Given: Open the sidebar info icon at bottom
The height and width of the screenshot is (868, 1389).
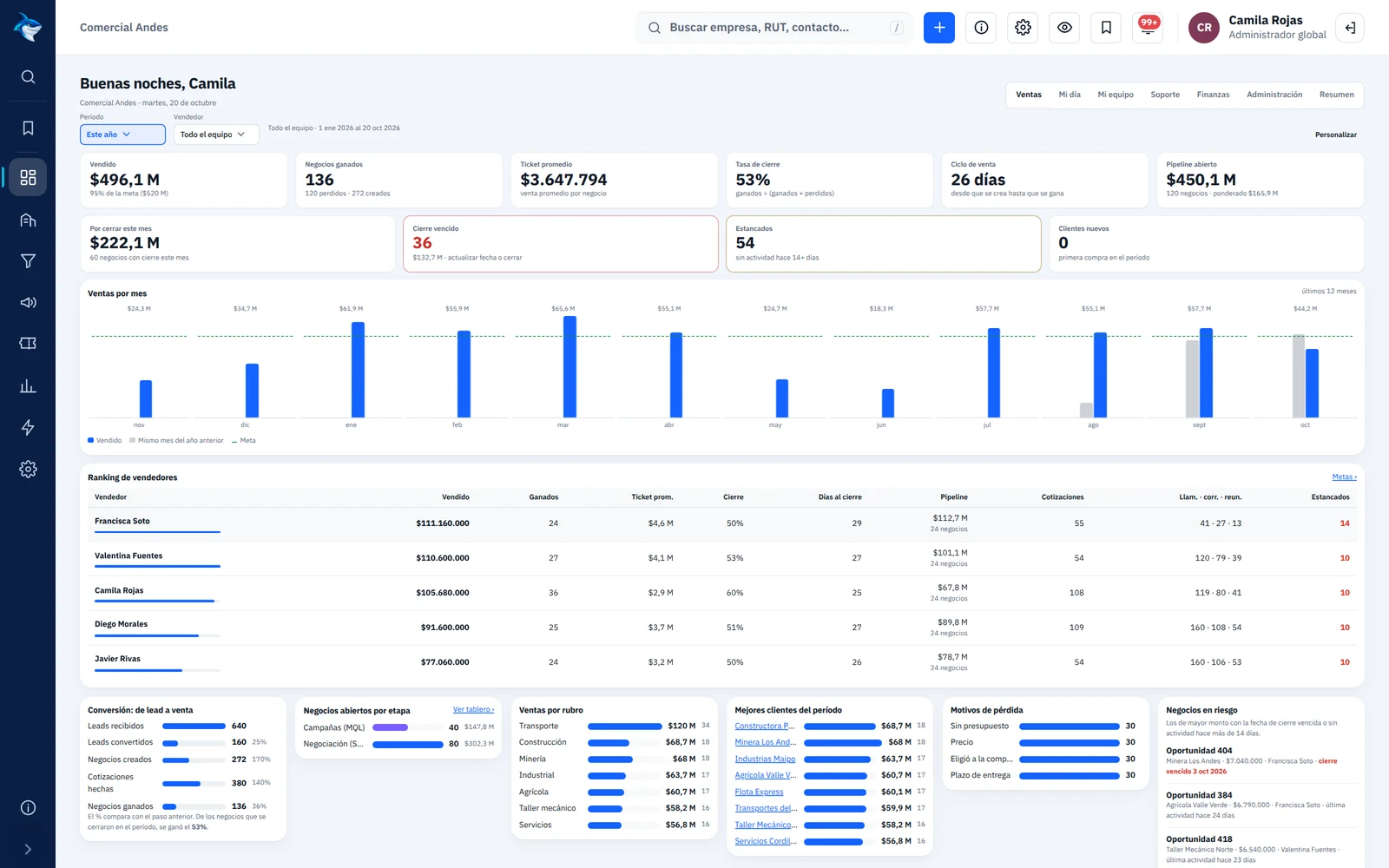Looking at the screenshot, I should [x=28, y=808].
